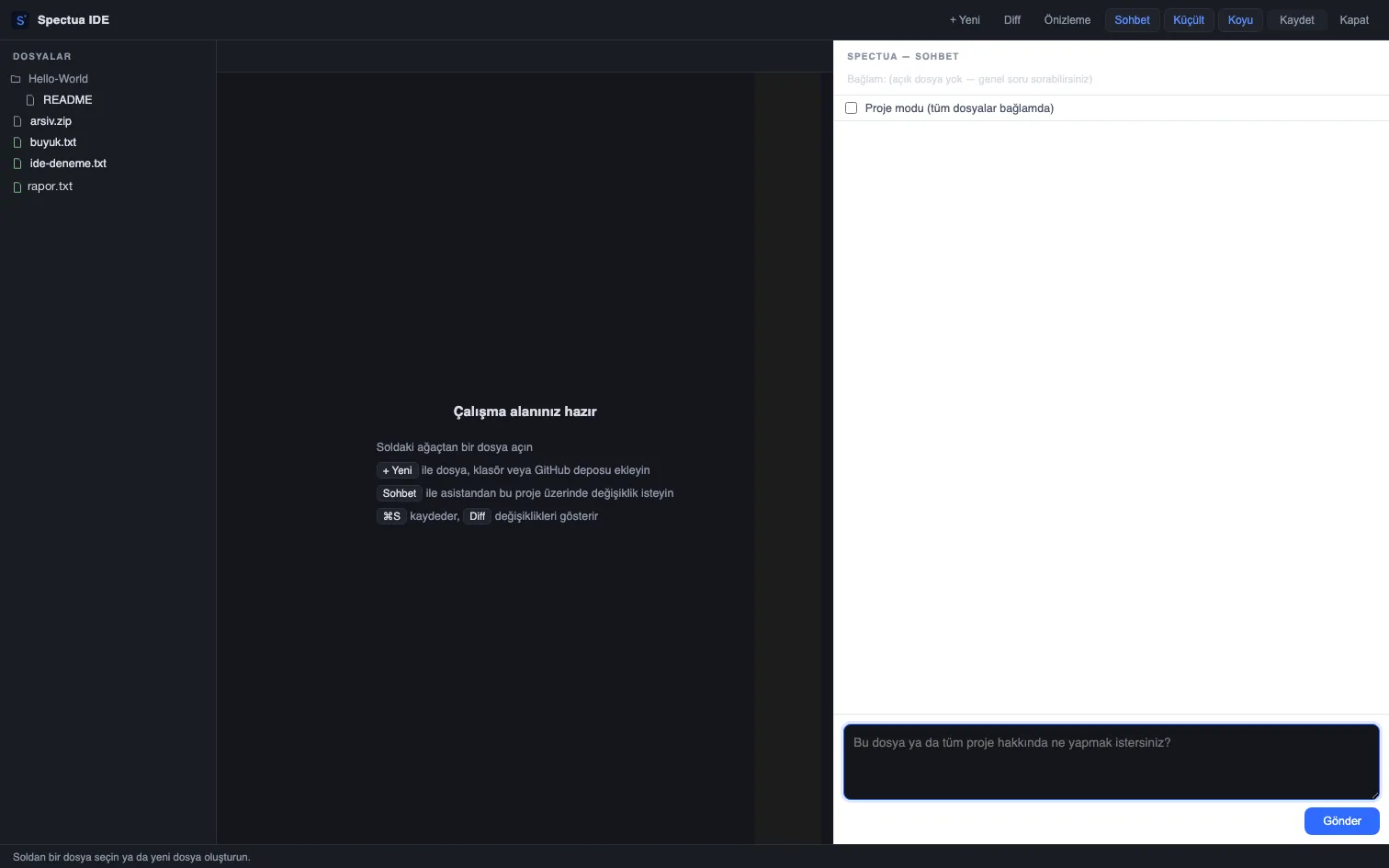Click the "Çalışma alanınız hazır" heading
Image resolution: width=1389 pixels, height=868 pixels.
[525, 411]
